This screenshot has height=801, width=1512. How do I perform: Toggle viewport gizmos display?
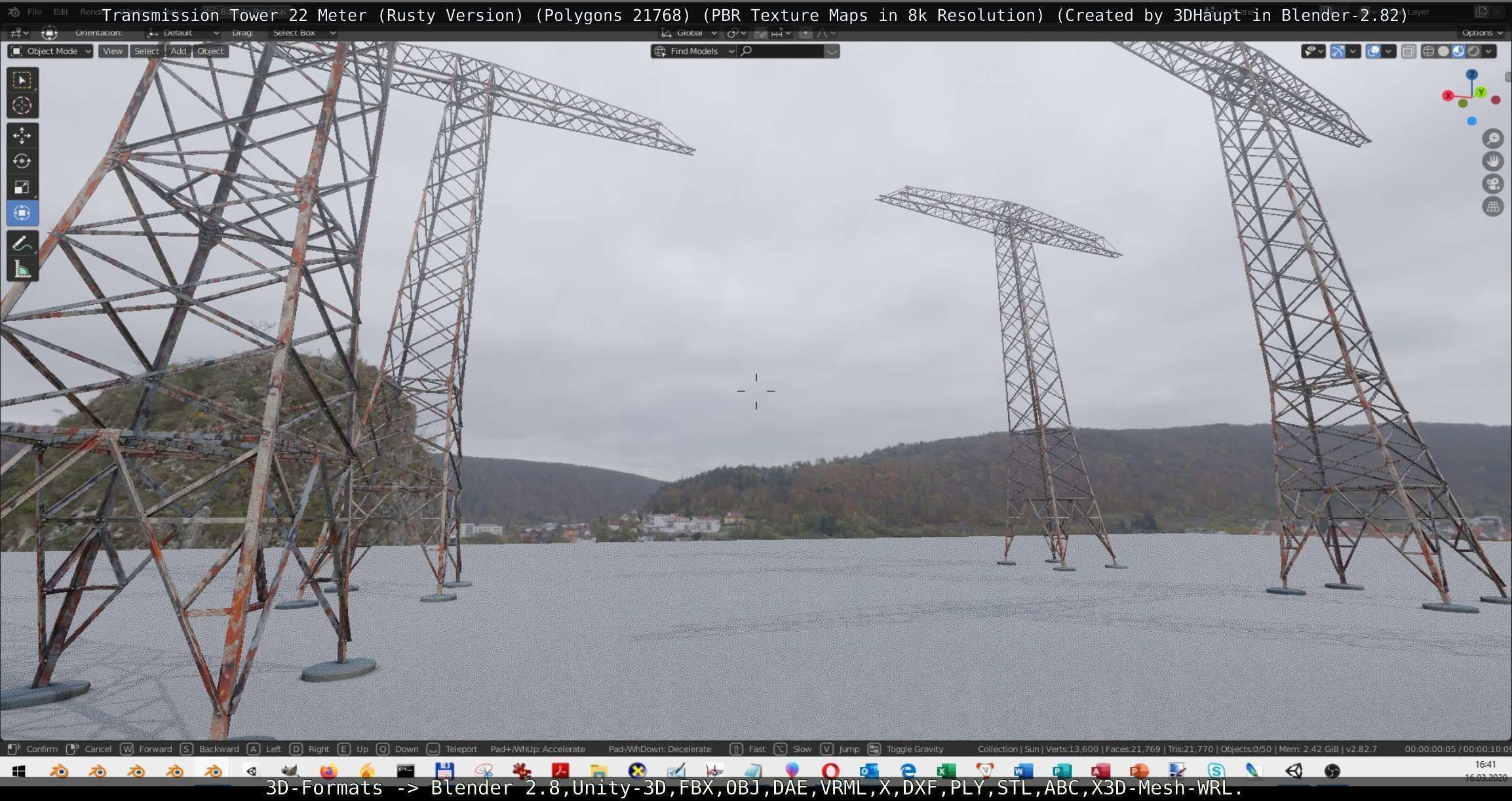click(x=1338, y=51)
